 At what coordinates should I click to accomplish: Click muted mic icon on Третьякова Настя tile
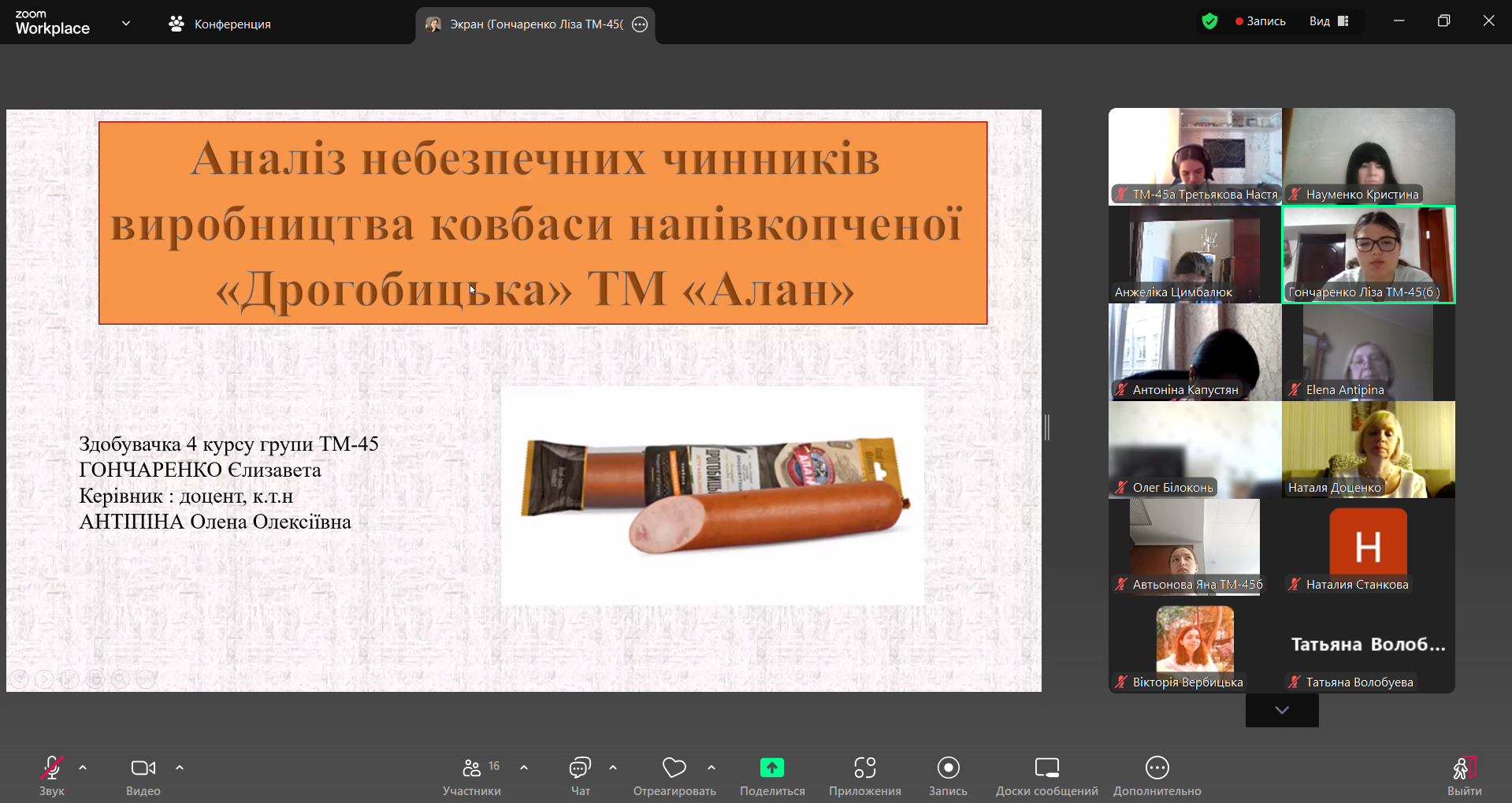(1121, 195)
